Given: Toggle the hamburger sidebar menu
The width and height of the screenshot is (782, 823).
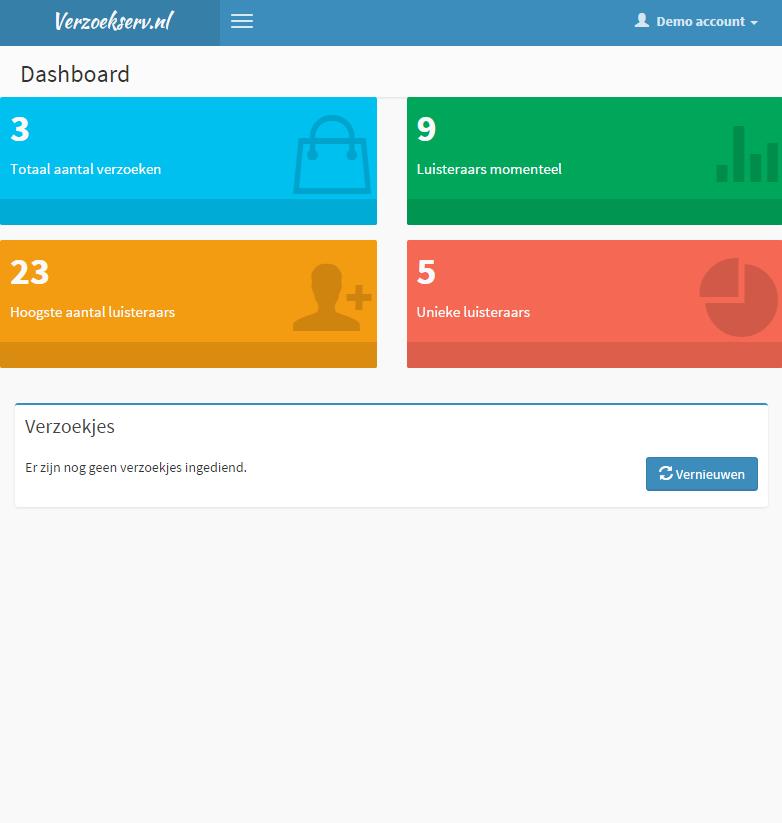Looking at the screenshot, I should coord(242,22).
